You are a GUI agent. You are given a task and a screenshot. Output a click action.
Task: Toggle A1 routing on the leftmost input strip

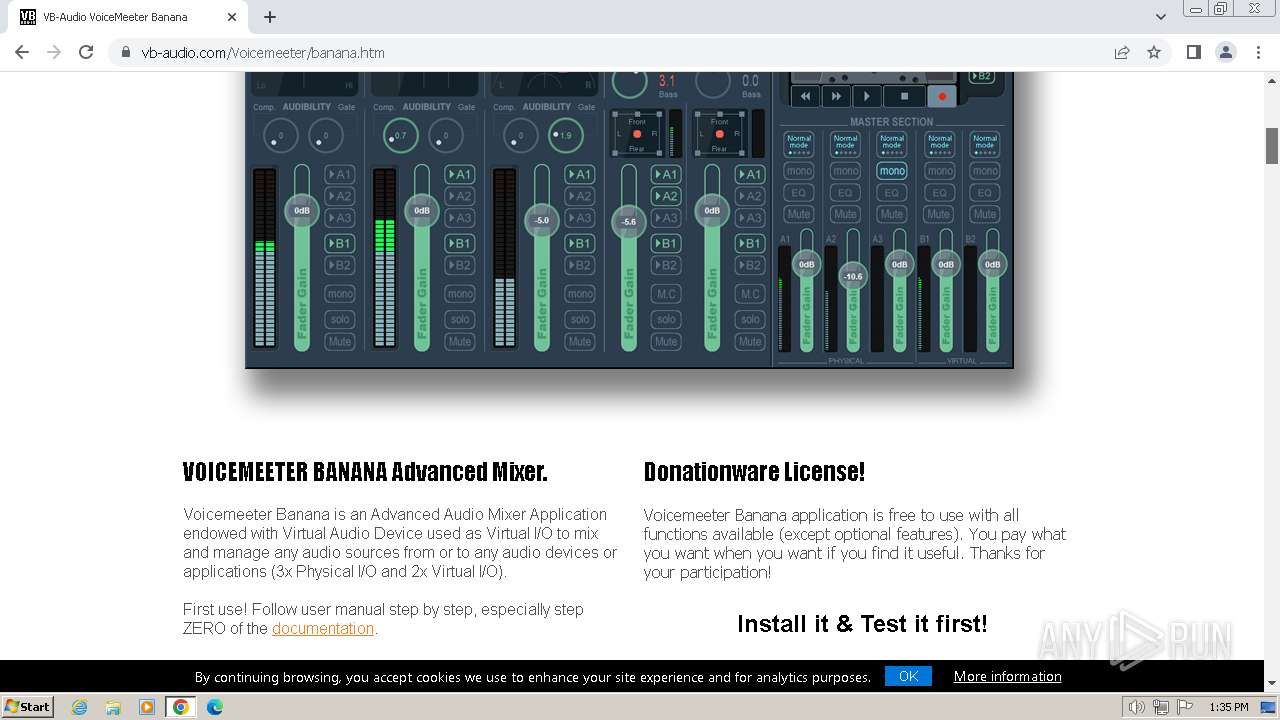point(340,174)
